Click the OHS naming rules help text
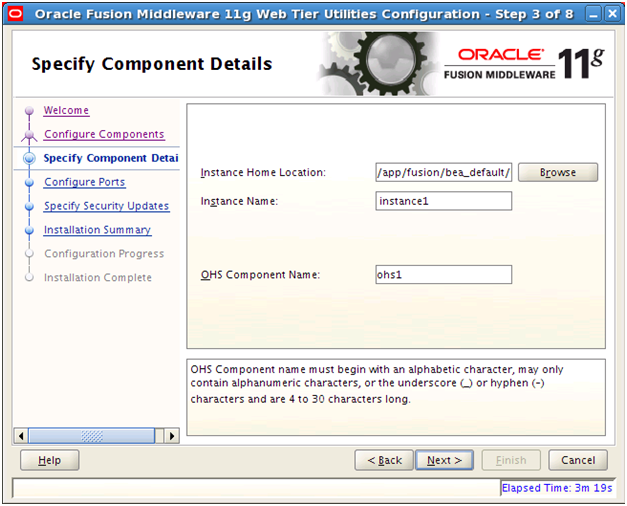The width and height of the screenshot is (627, 506). (x=377, y=384)
